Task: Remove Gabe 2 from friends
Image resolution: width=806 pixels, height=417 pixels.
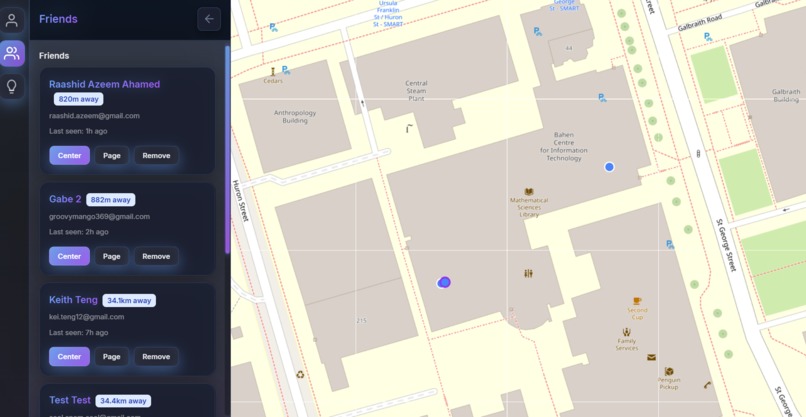Action: tap(156, 256)
